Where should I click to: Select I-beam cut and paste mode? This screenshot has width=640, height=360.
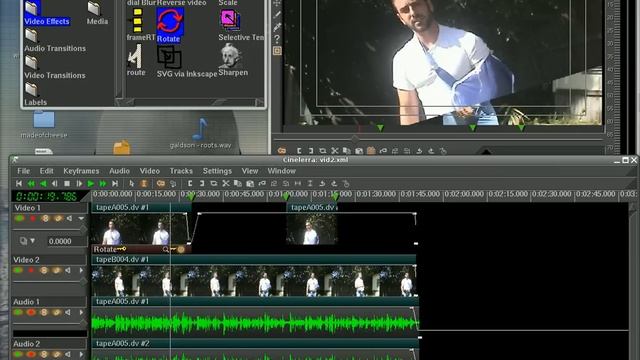point(144,184)
